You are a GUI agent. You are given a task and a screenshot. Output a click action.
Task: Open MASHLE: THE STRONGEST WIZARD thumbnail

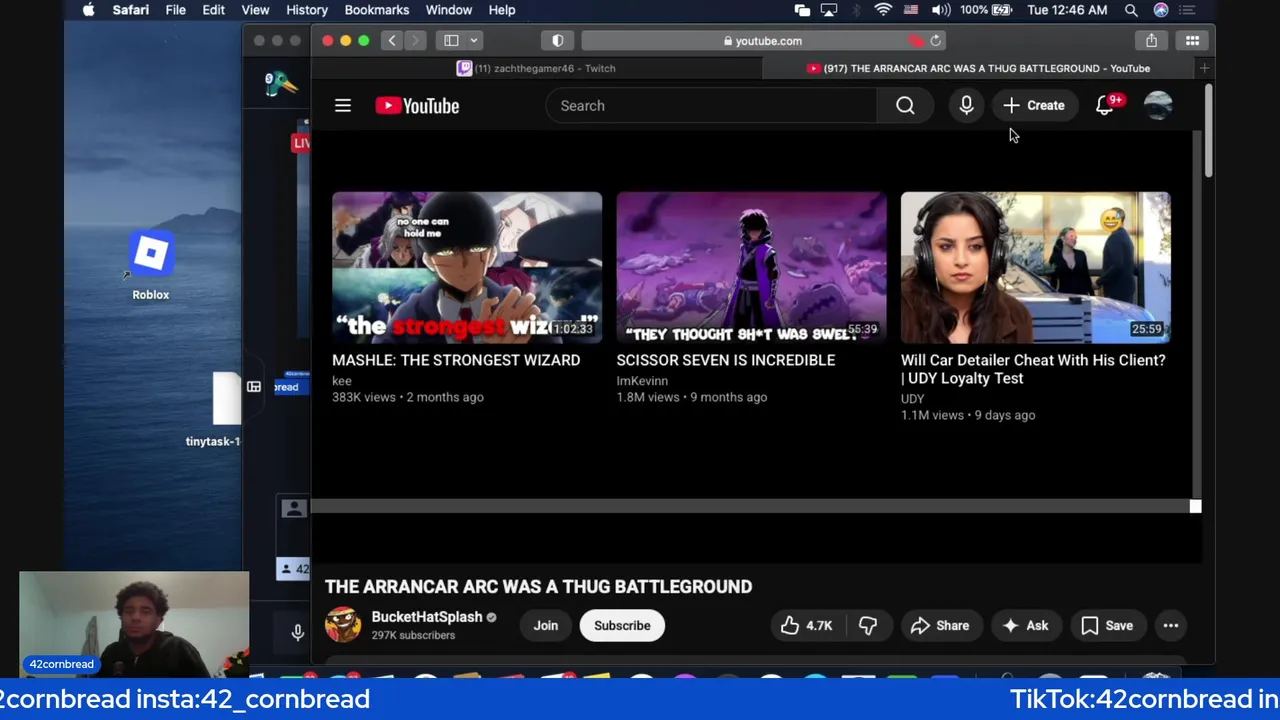pyautogui.click(x=467, y=268)
